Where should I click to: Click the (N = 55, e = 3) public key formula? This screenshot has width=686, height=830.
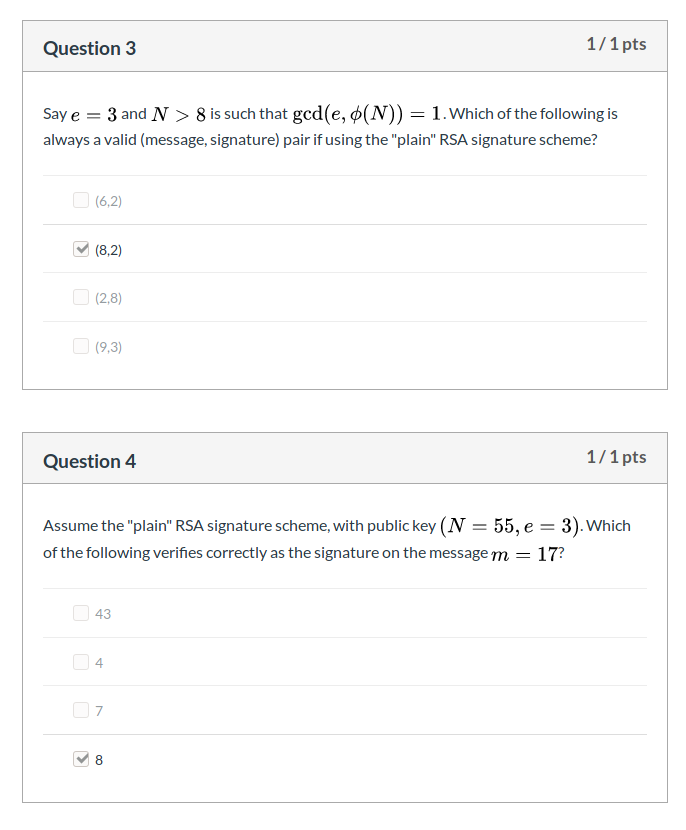(x=511, y=526)
